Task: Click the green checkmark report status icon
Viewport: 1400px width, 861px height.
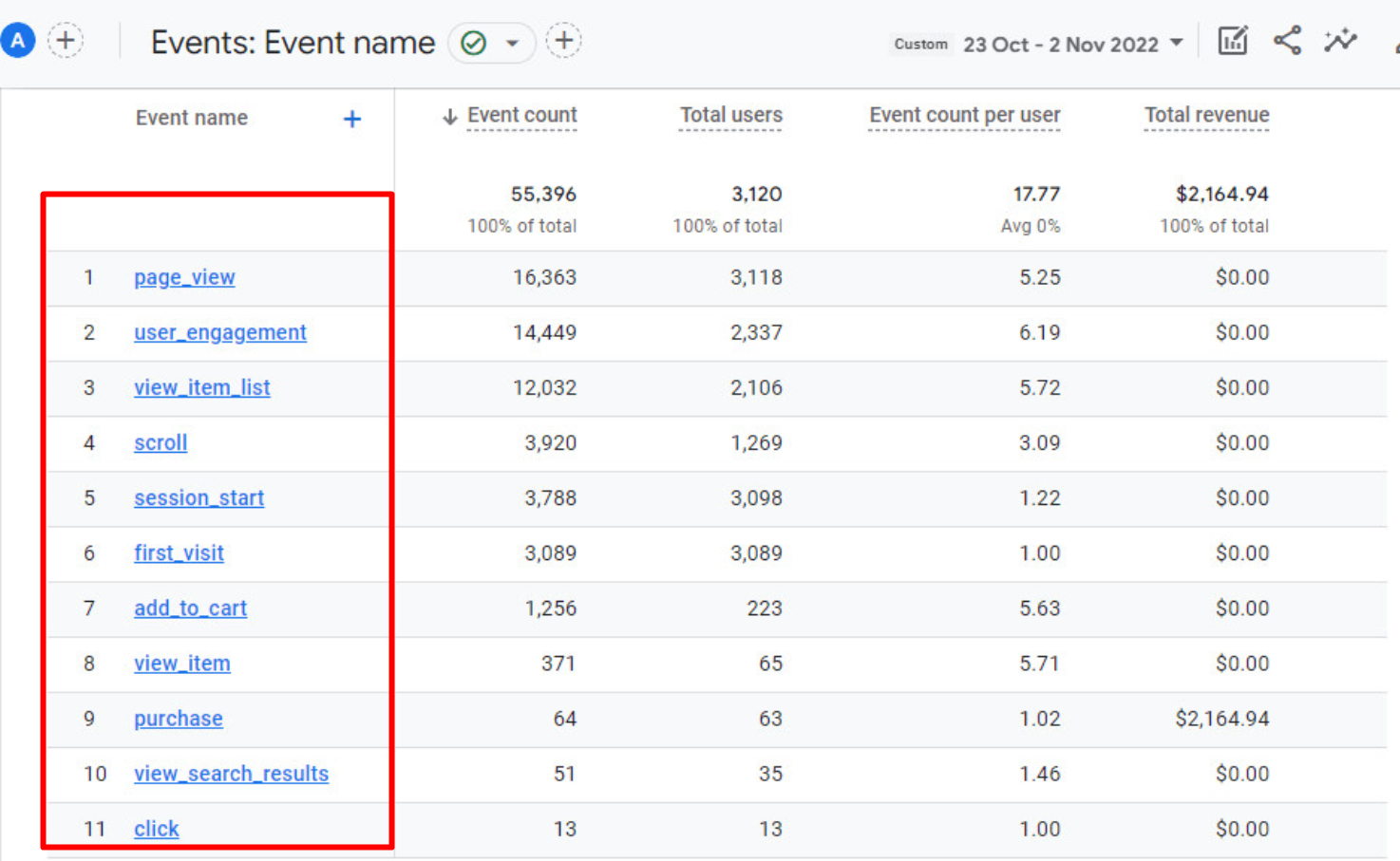Action: [473, 43]
